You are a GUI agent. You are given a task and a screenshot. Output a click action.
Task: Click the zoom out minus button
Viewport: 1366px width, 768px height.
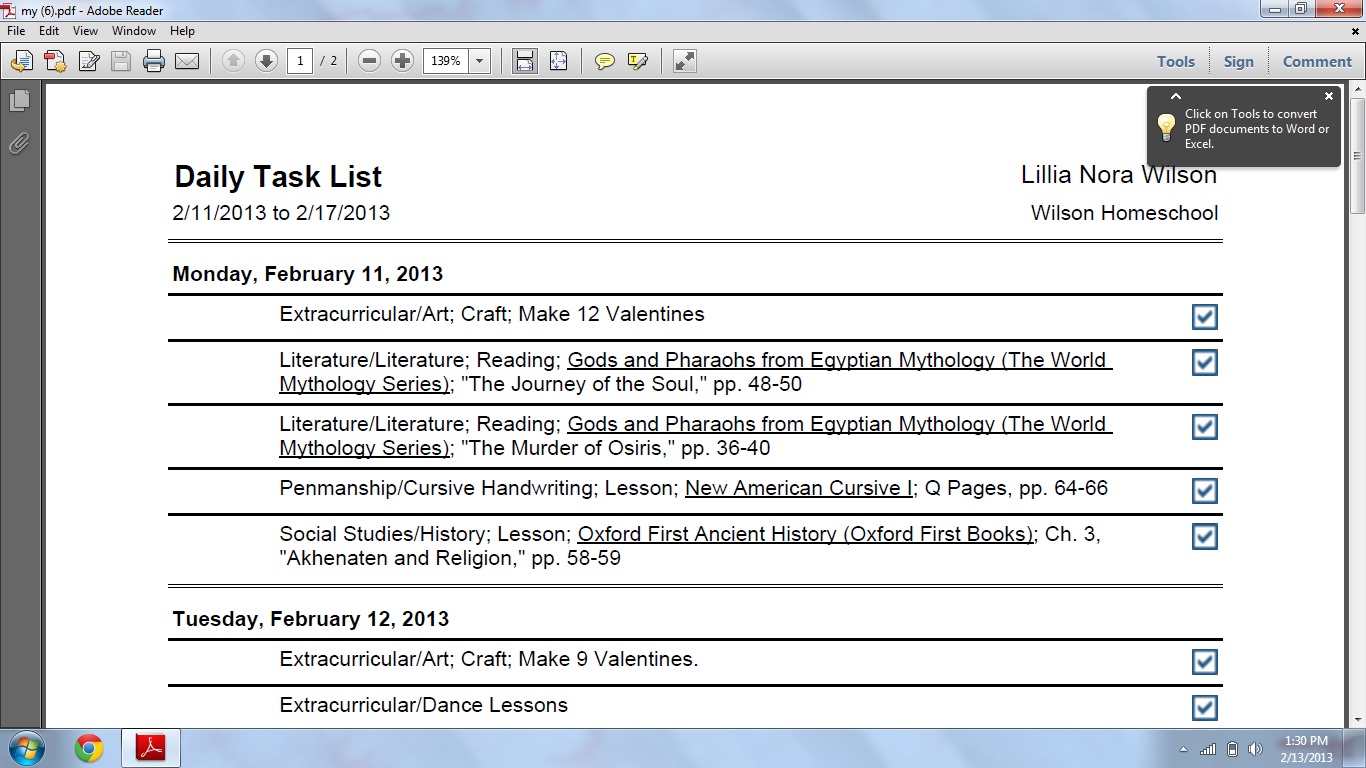point(369,62)
